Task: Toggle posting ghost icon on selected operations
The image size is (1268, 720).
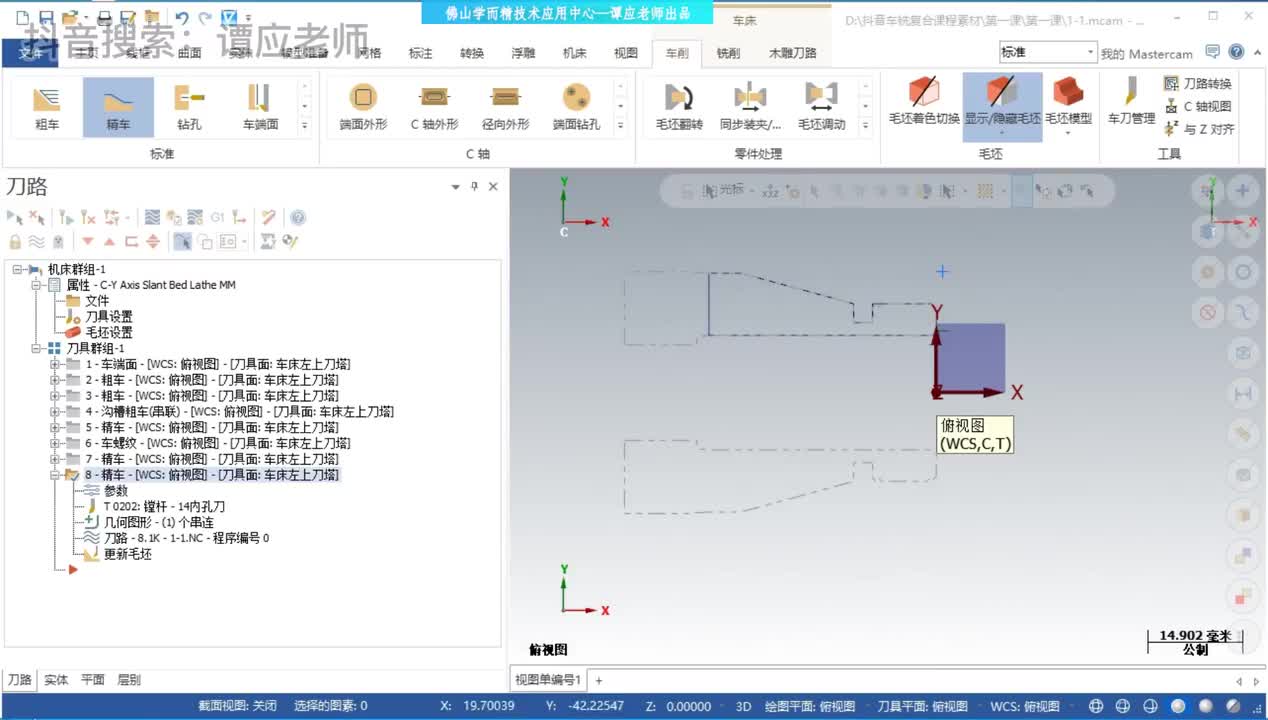Action: pos(58,241)
